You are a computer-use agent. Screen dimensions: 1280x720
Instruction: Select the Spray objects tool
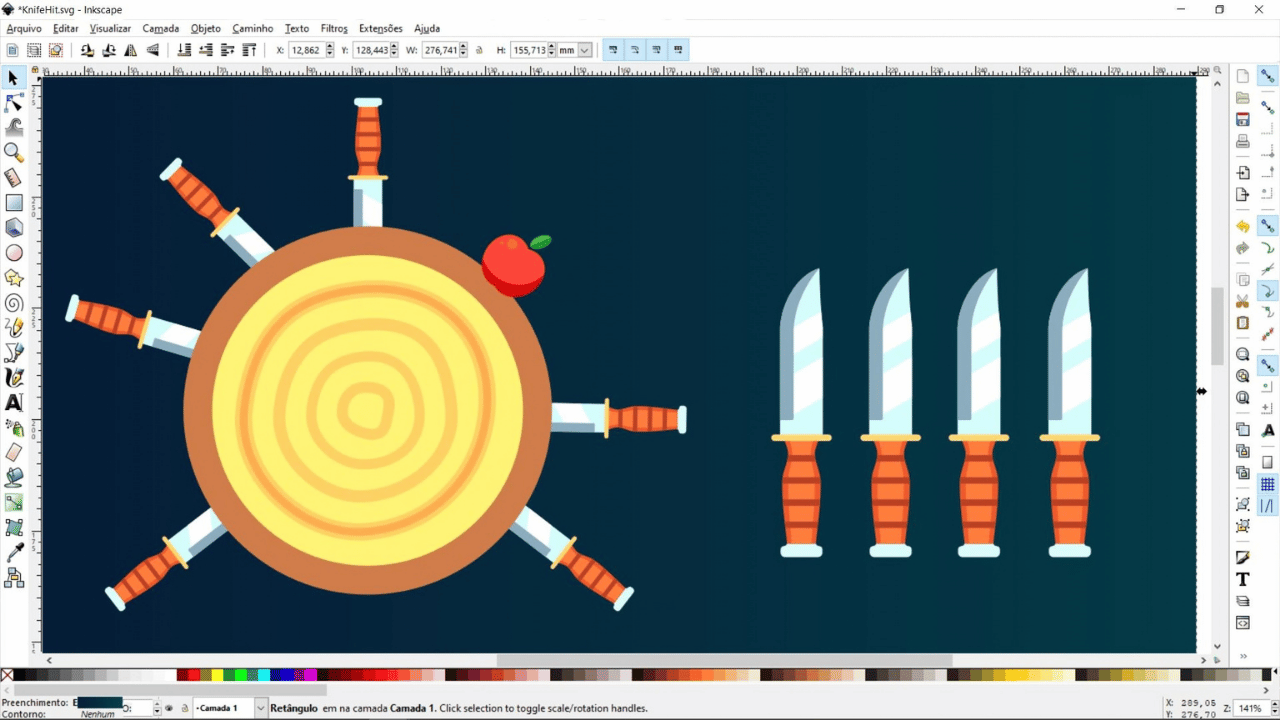click(x=14, y=428)
